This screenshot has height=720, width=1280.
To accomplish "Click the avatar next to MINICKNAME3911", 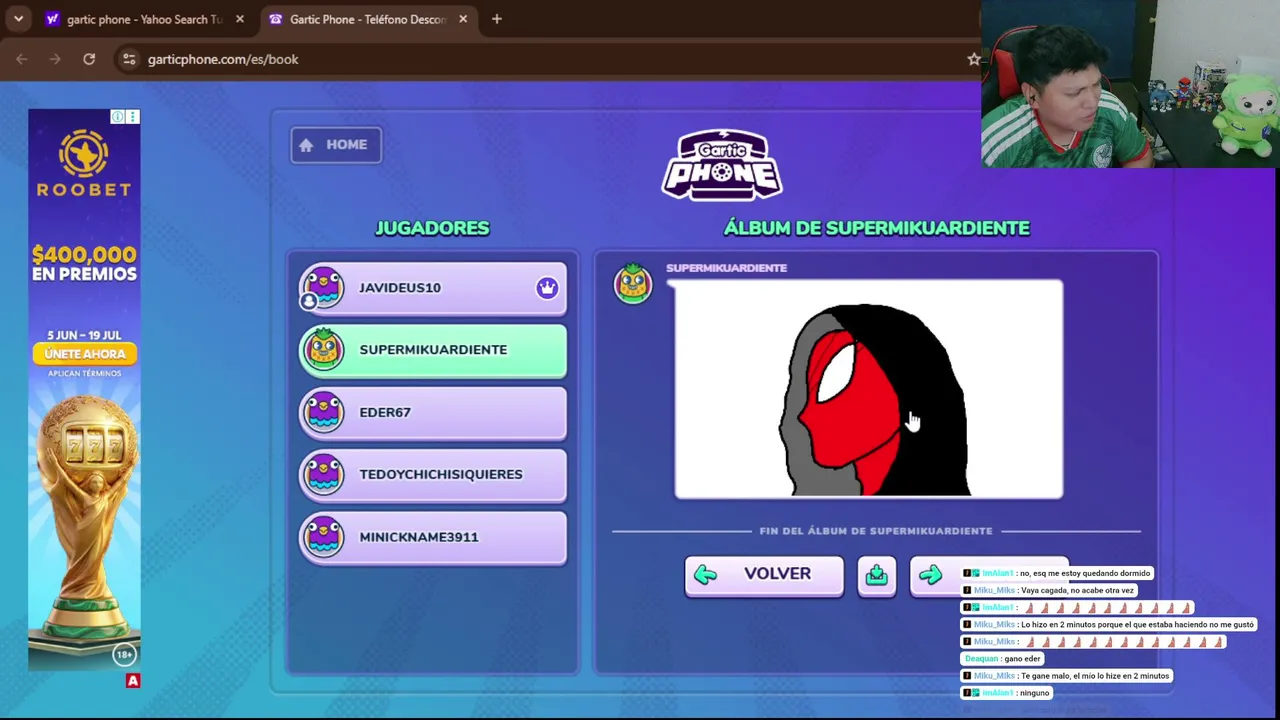I will [x=323, y=537].
